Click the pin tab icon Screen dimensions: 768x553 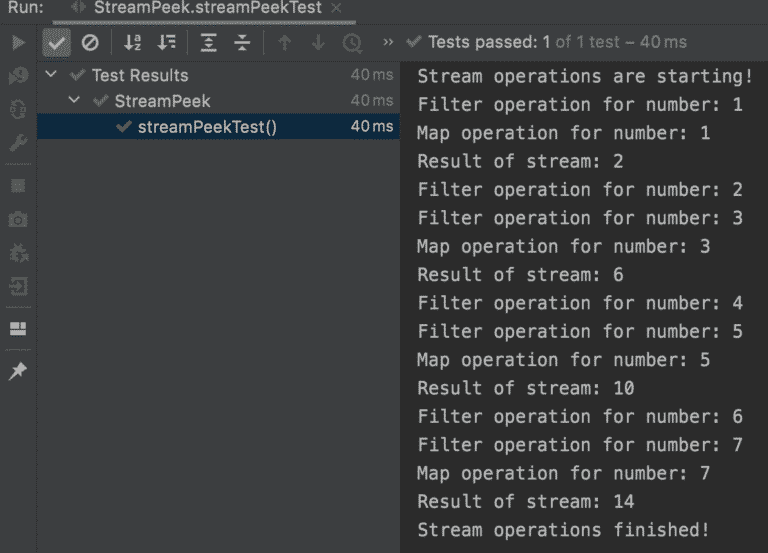pos(18,372)
